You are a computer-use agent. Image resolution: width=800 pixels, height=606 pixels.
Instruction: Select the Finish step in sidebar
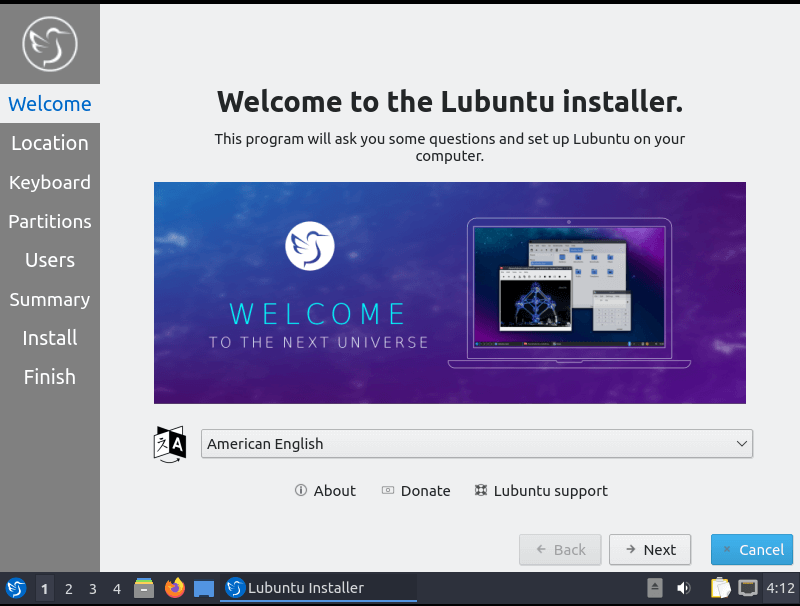pos(50,377)
